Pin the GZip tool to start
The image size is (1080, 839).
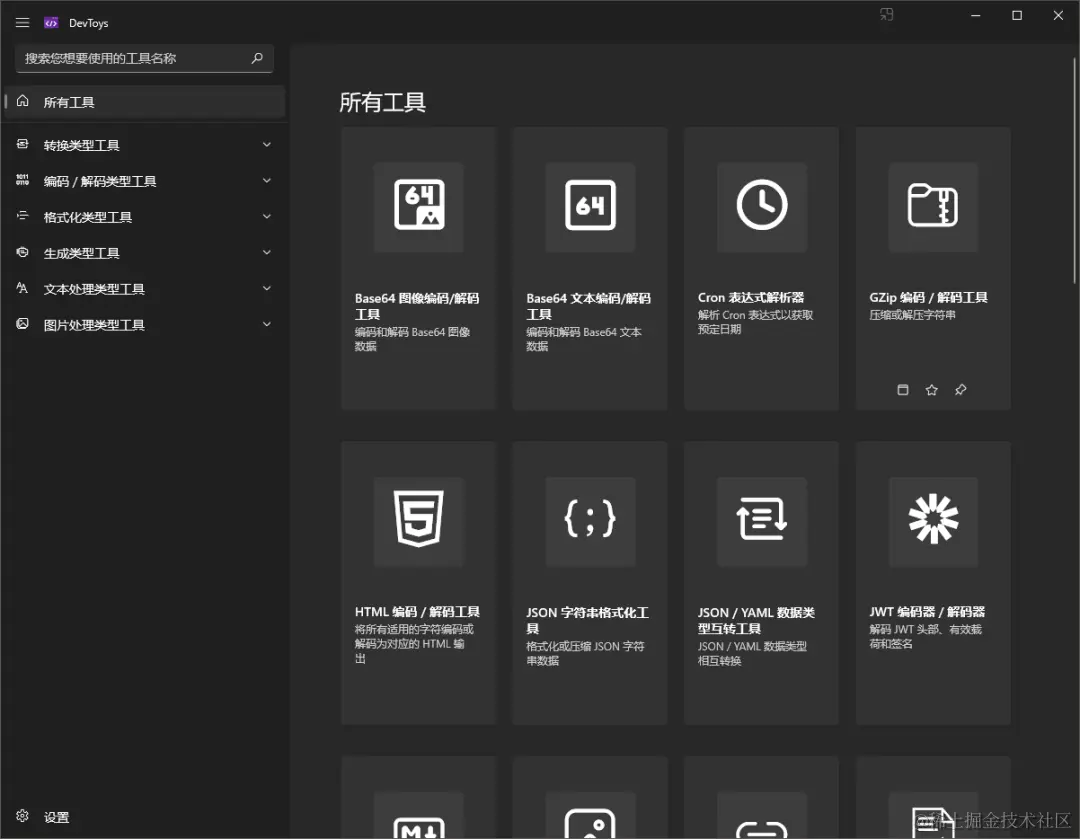[960, 390]
